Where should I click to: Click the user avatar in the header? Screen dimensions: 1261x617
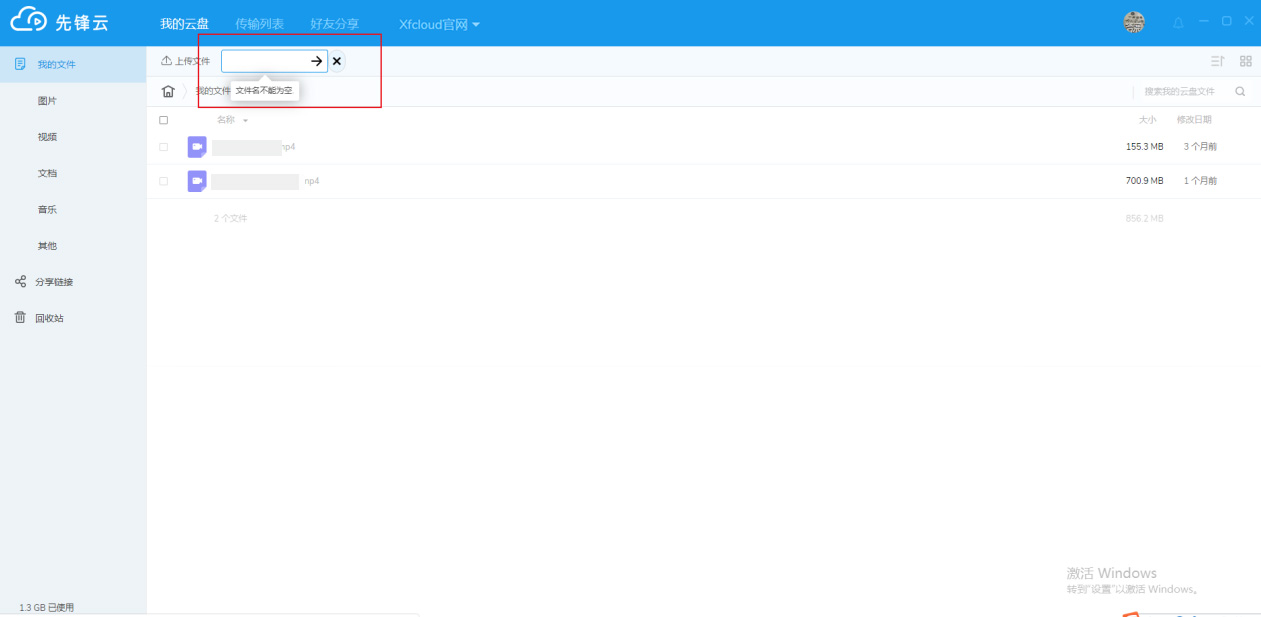click(1134, 22)
